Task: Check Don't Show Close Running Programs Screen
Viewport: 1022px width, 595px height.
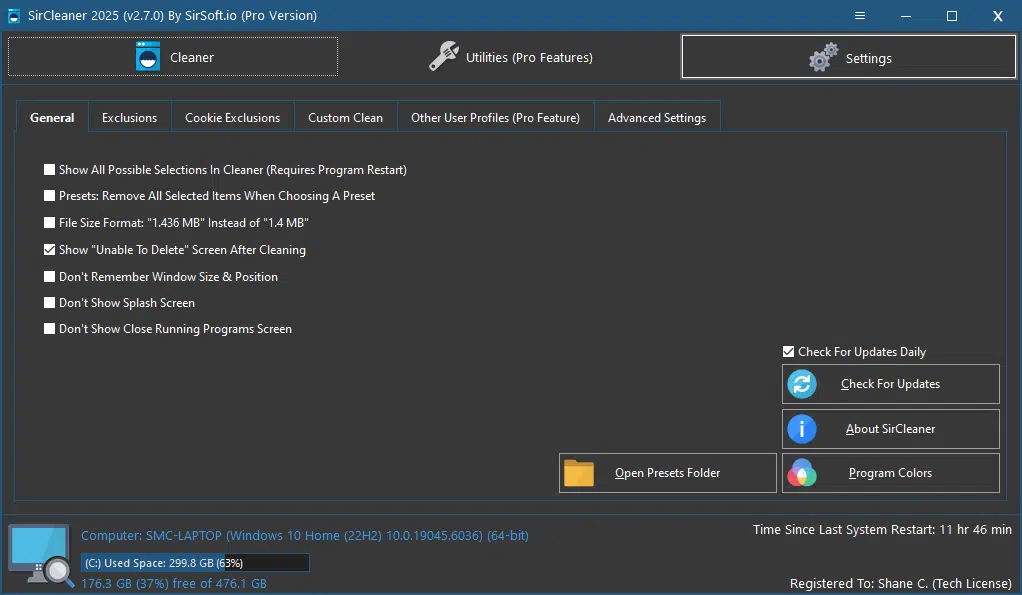Action: pyautogui.click(x=50, y=329)
